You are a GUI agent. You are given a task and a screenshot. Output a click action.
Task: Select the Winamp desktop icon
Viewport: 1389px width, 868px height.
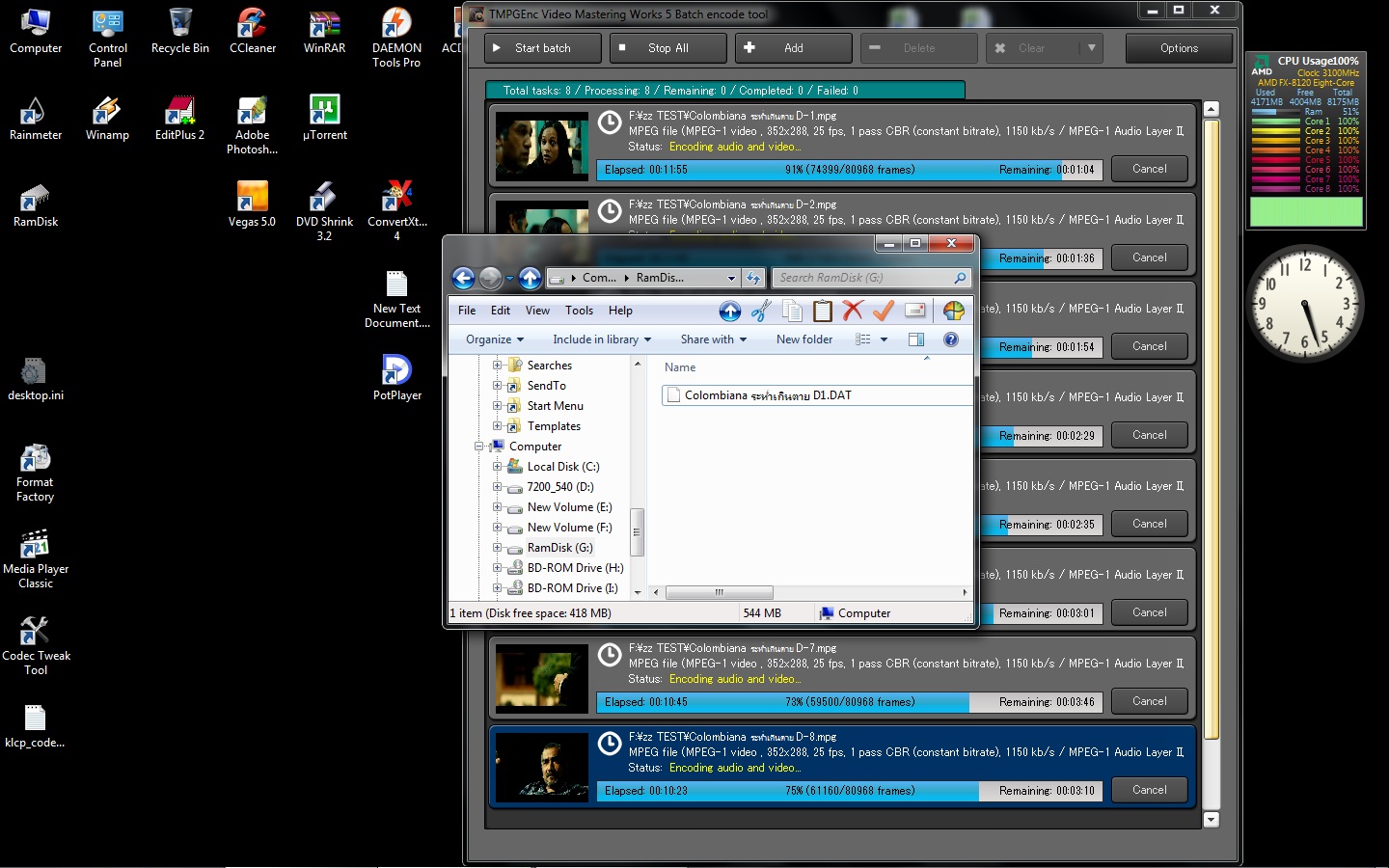pyautogui.click(x=107, y=119)
